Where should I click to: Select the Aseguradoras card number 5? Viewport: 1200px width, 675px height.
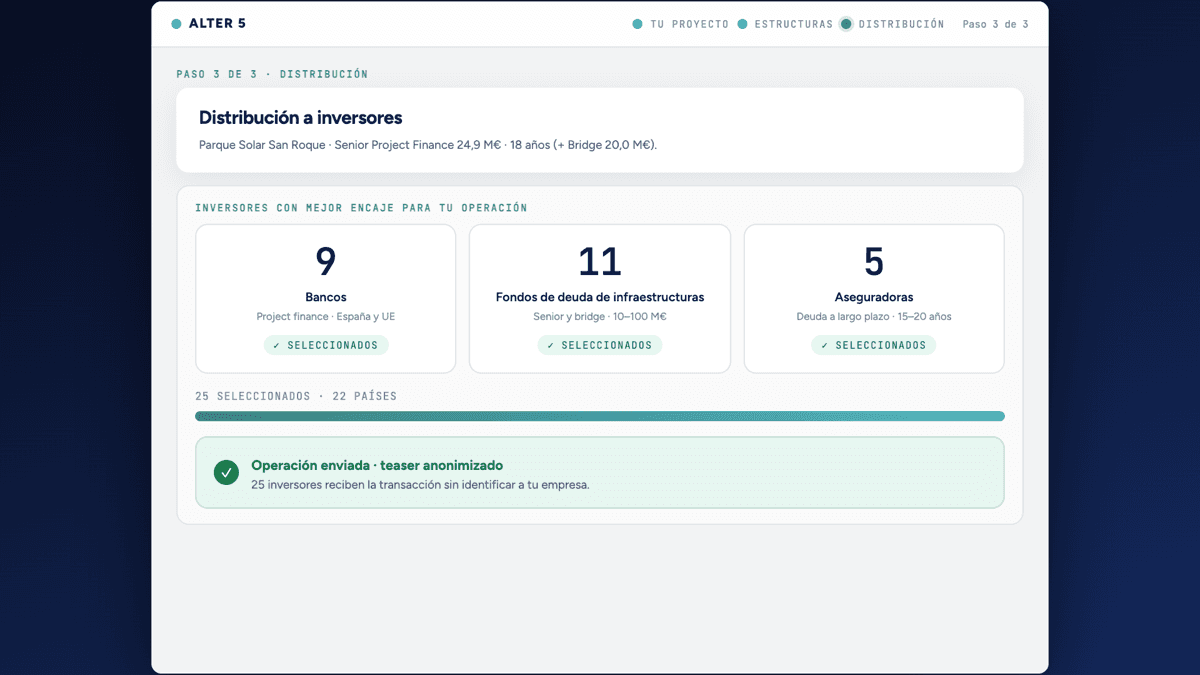tap(874, 261)
